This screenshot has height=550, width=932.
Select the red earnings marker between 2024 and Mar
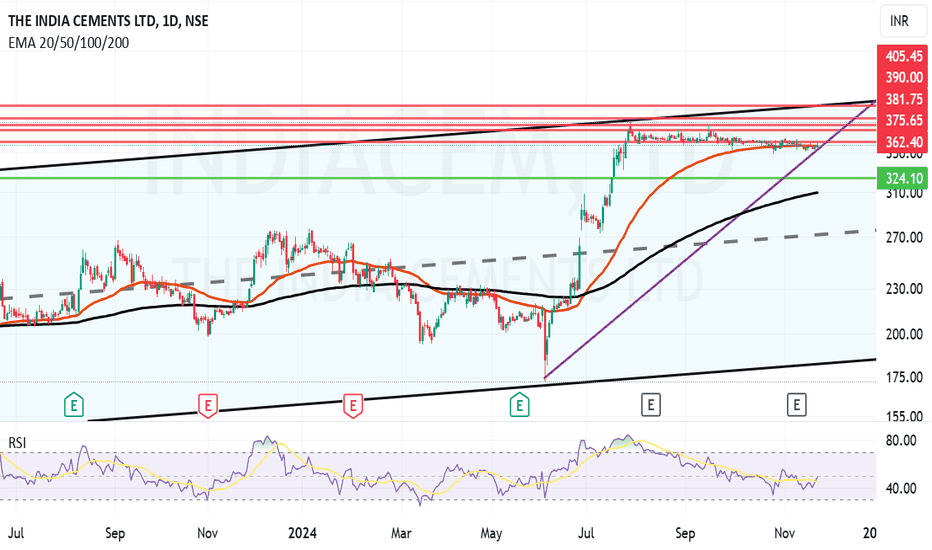(353, 406)
